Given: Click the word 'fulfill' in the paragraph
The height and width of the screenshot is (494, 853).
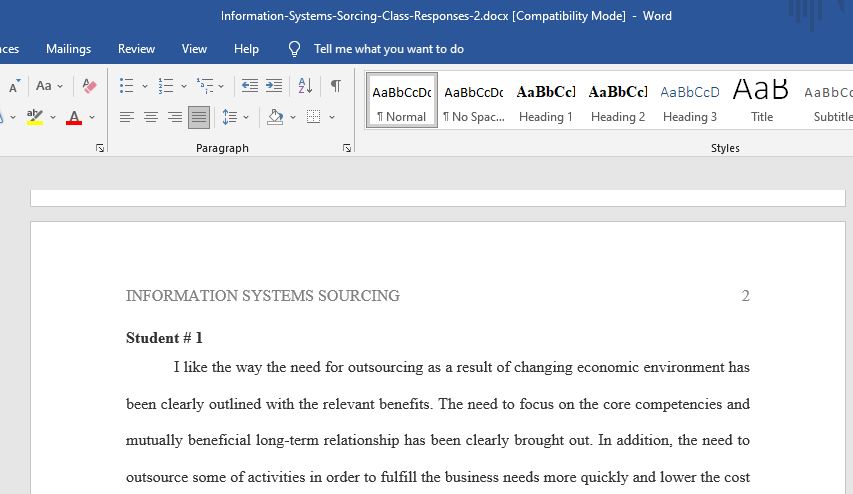Looking at the screenshot, I should (398, 477).
